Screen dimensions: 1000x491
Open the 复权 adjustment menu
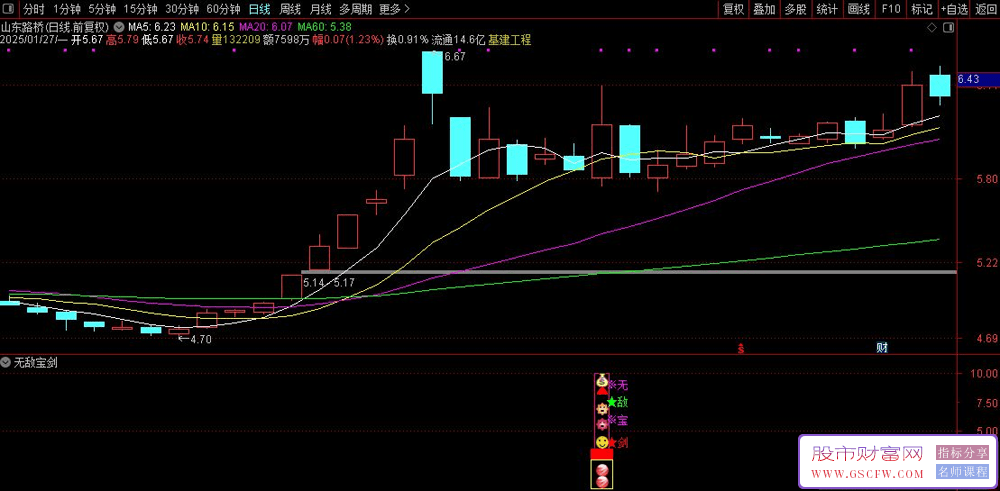[x=733, y=9]
